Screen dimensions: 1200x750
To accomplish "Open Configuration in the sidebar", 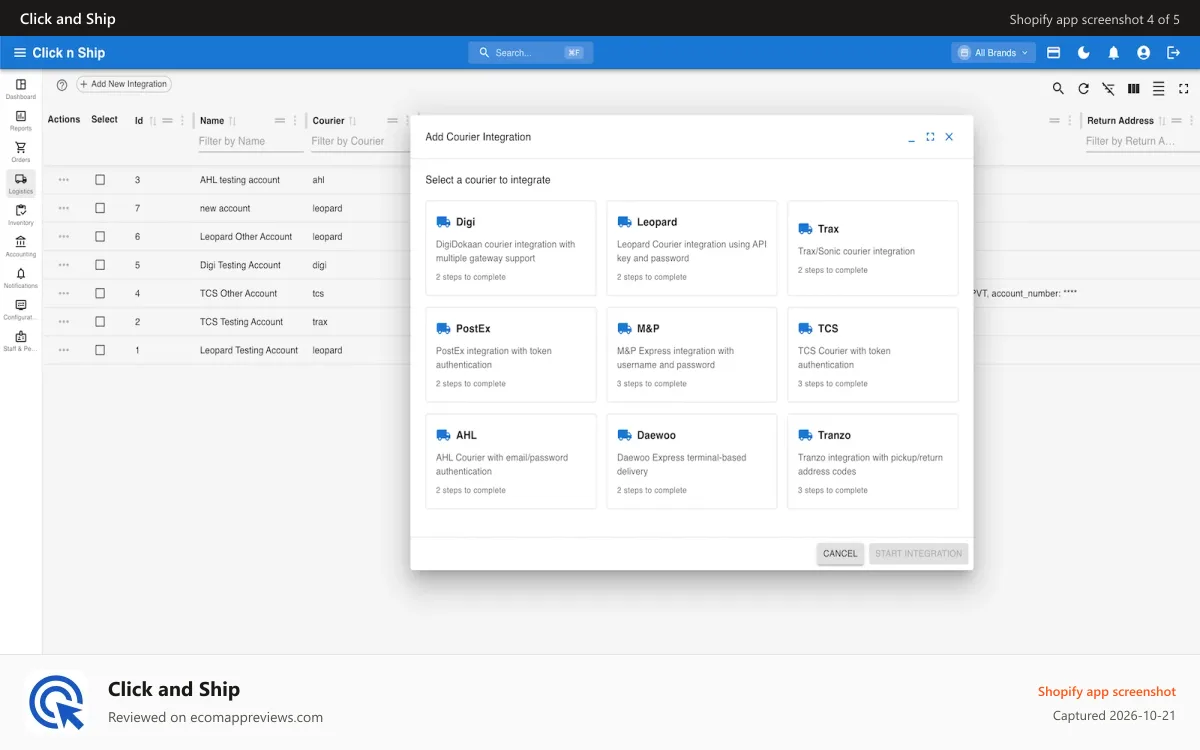I will tap(21, 309).
